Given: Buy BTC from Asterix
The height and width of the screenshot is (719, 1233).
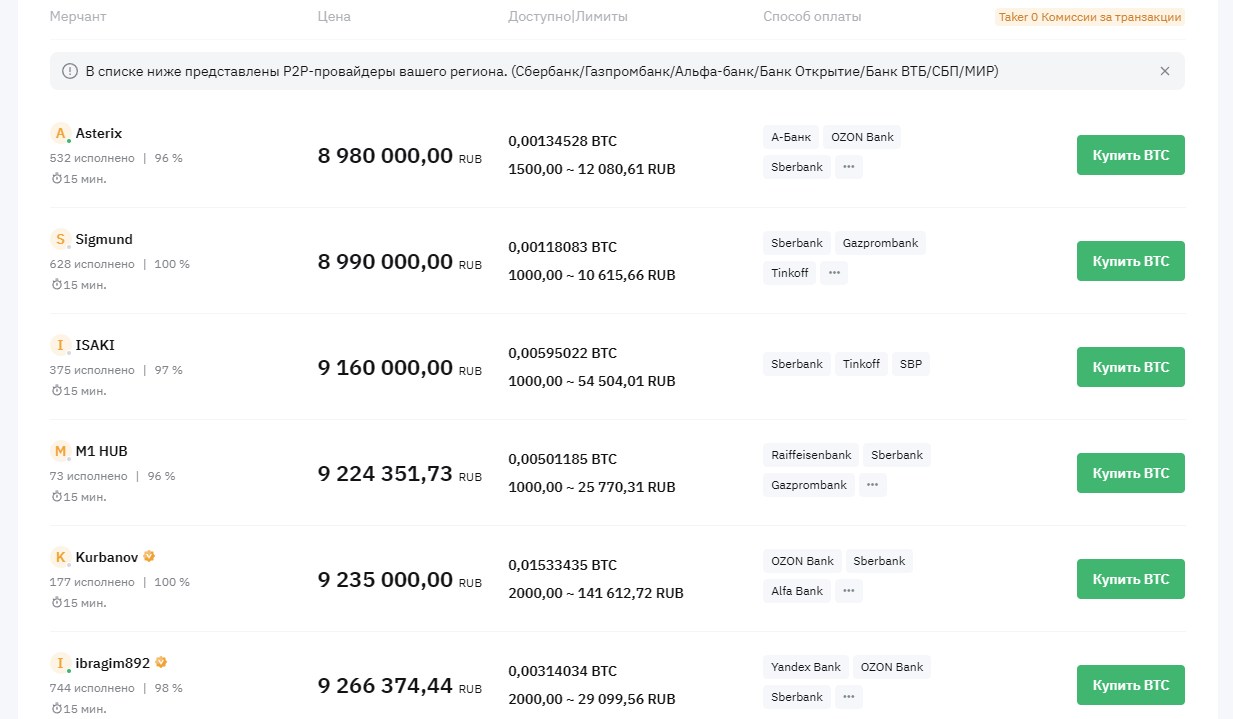Looking at the screenshot, I should [1131, 155].
